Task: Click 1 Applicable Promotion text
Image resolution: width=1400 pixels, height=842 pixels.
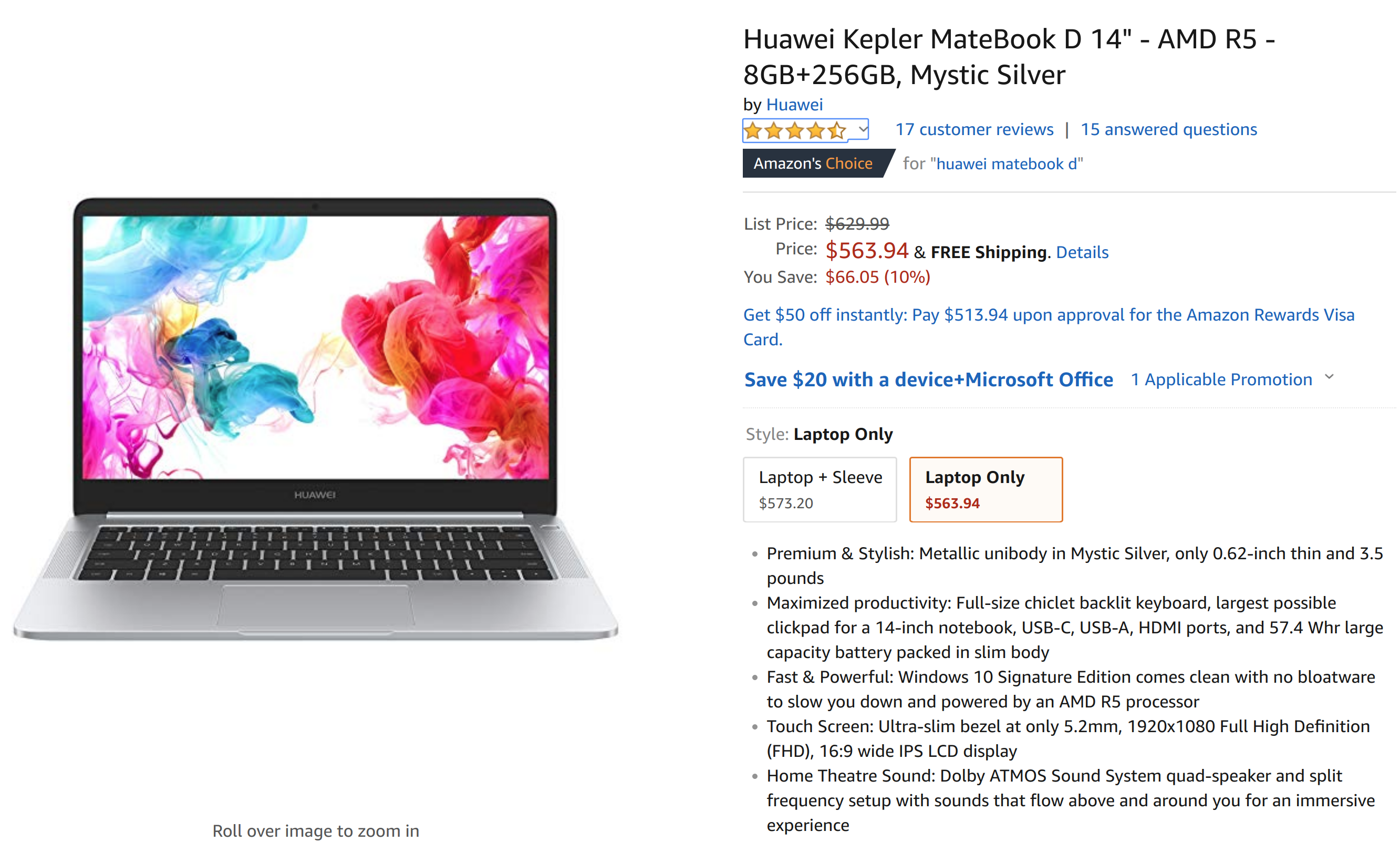Action: pyautogui.click(x=1221, y=379)
